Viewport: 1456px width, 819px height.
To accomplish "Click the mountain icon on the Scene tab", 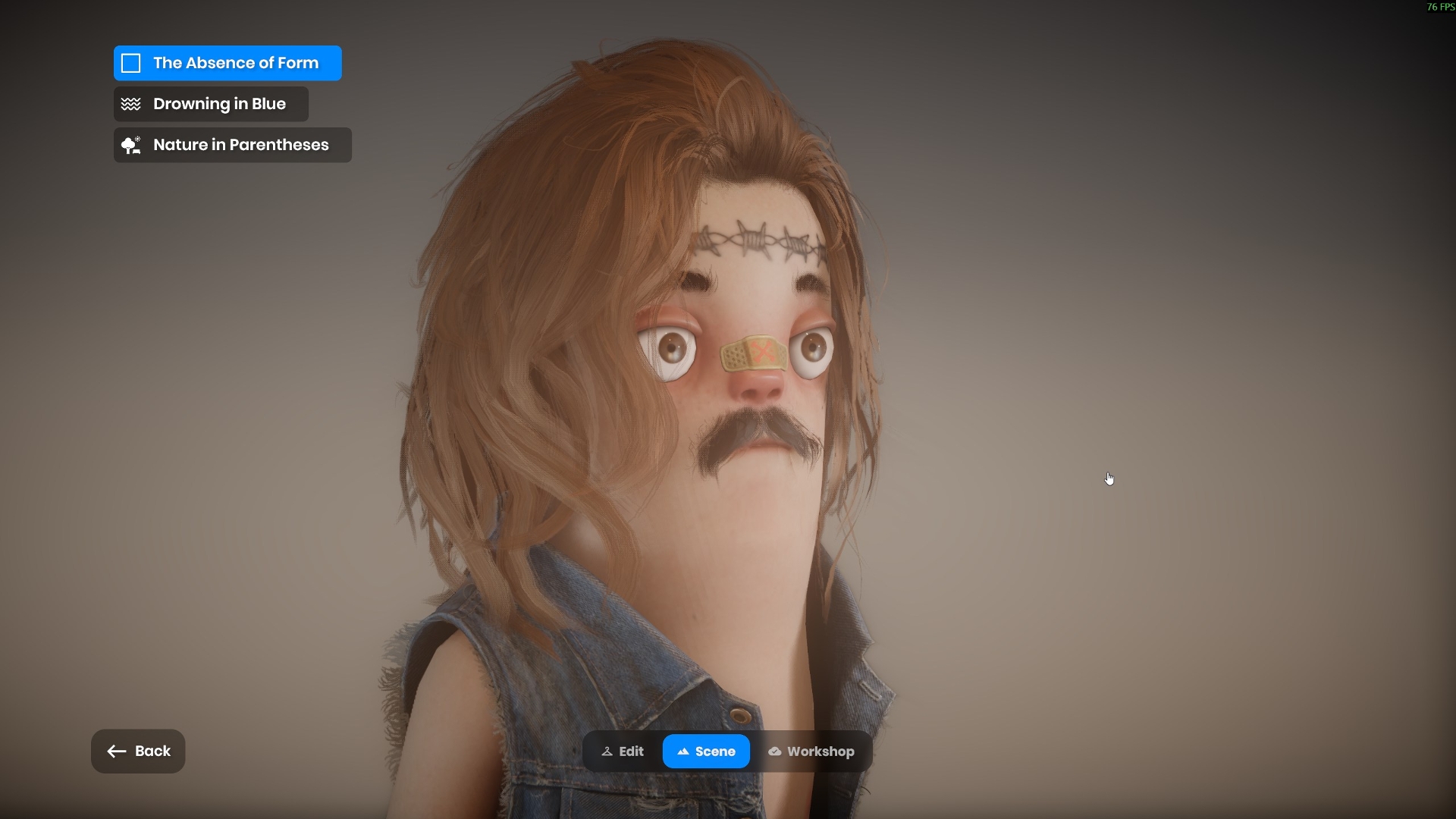I will coord(683,752).
